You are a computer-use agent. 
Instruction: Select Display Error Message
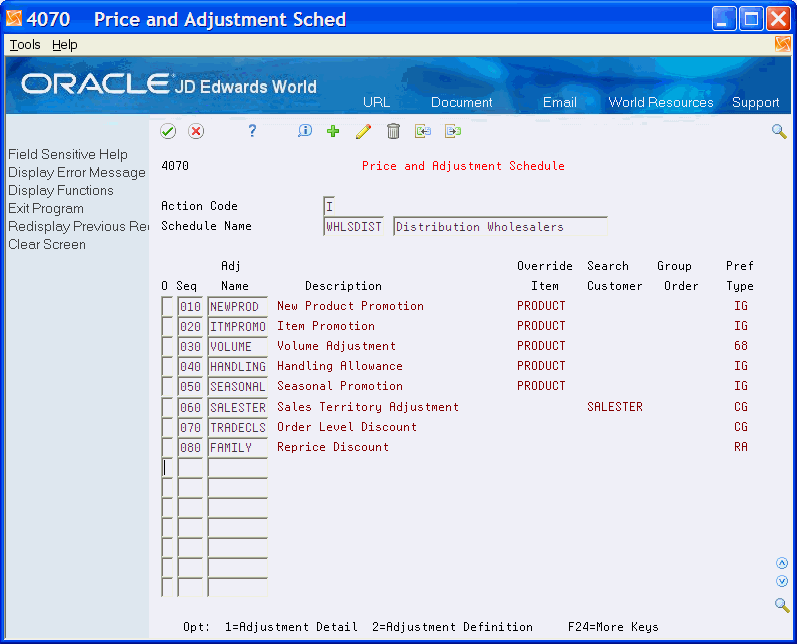[x=77, y=173]
